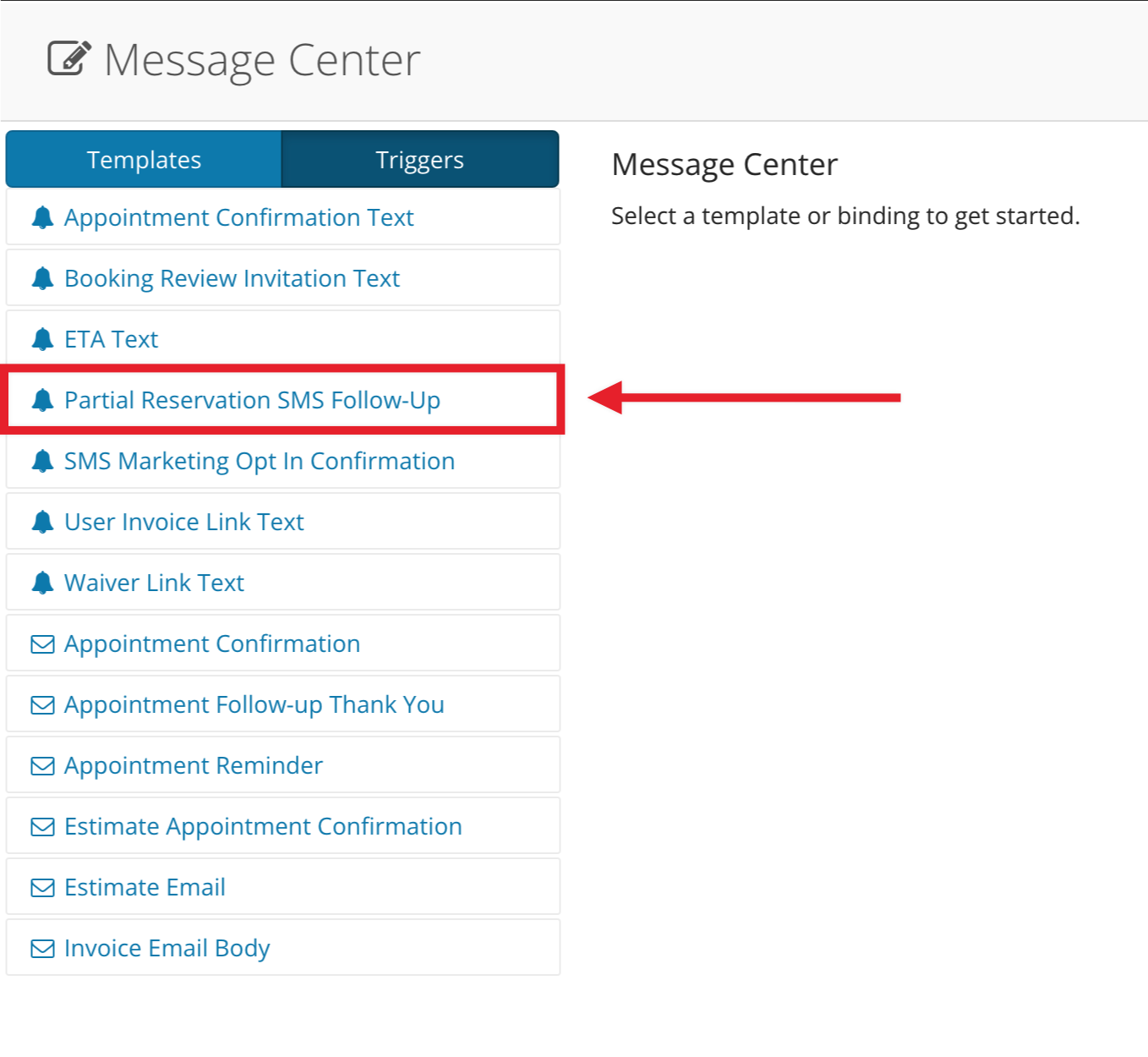Select the Templates tab
The width and height of the screenshot is (1148, 1057).
point(144,159)
